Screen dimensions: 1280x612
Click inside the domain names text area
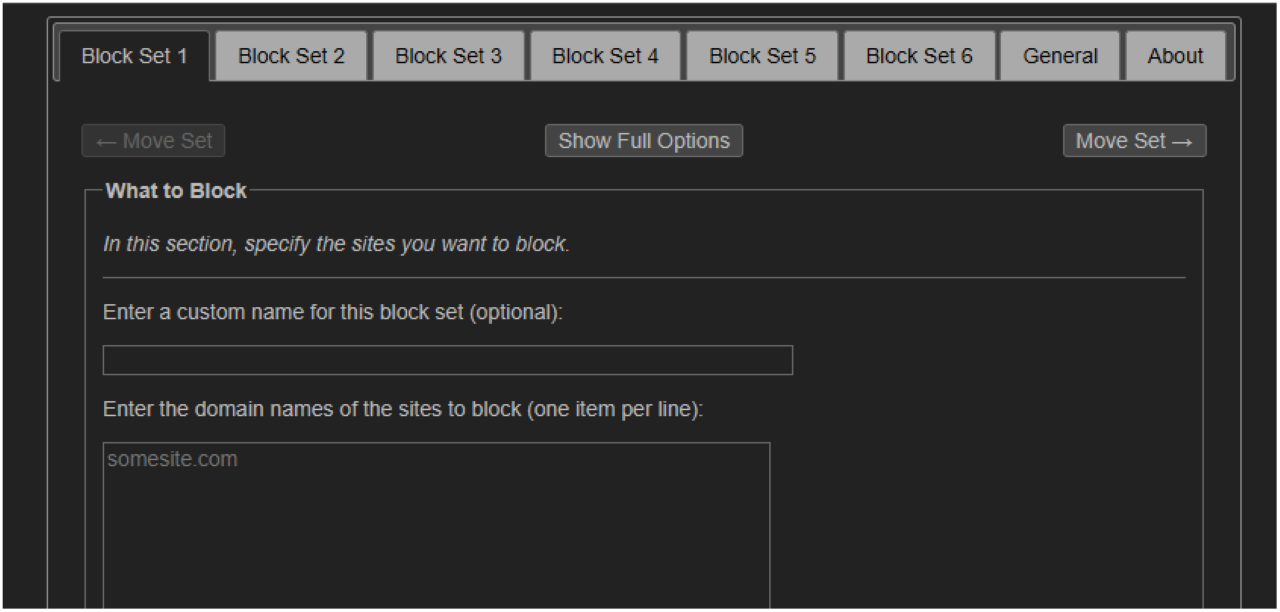click(x=436, y=530)
